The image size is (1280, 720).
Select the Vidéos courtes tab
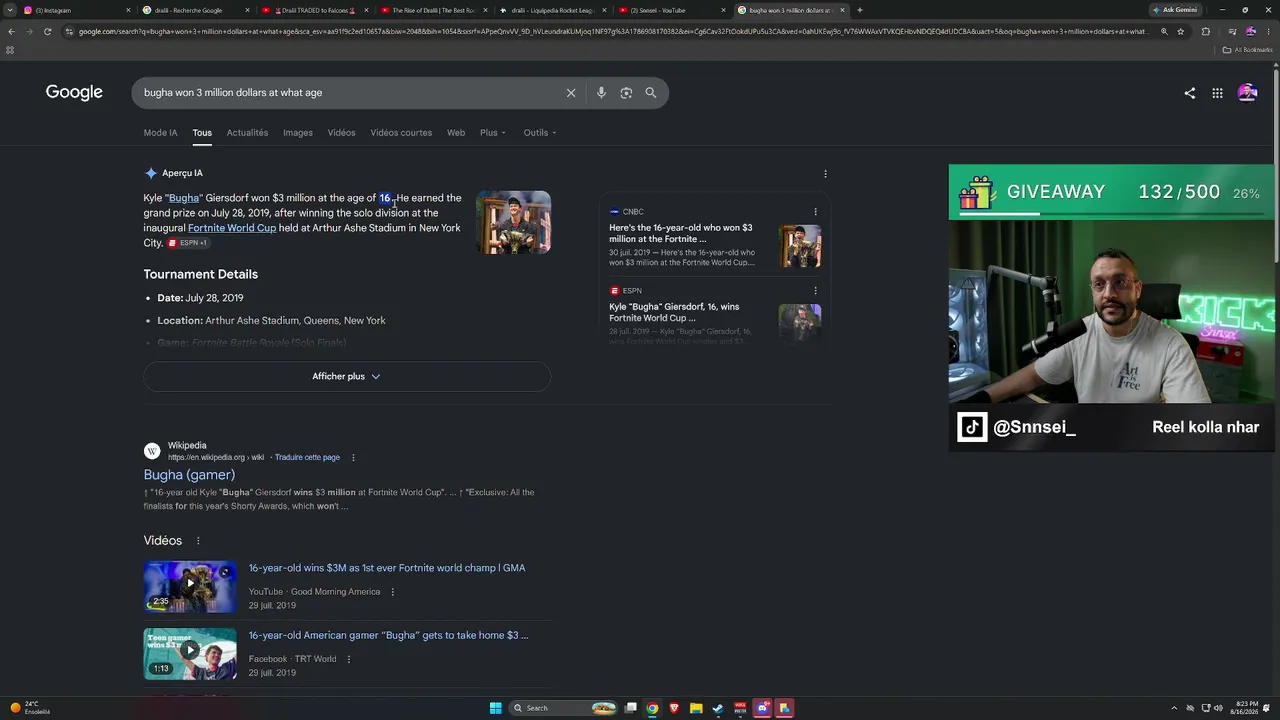[x=401, y=133]
